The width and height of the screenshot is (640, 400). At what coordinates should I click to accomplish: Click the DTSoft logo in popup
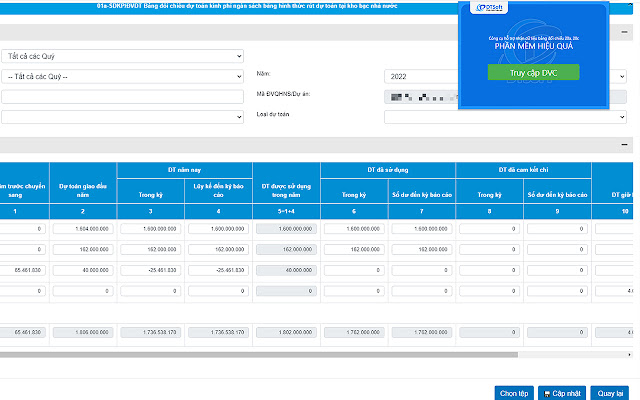coord(489,7)
